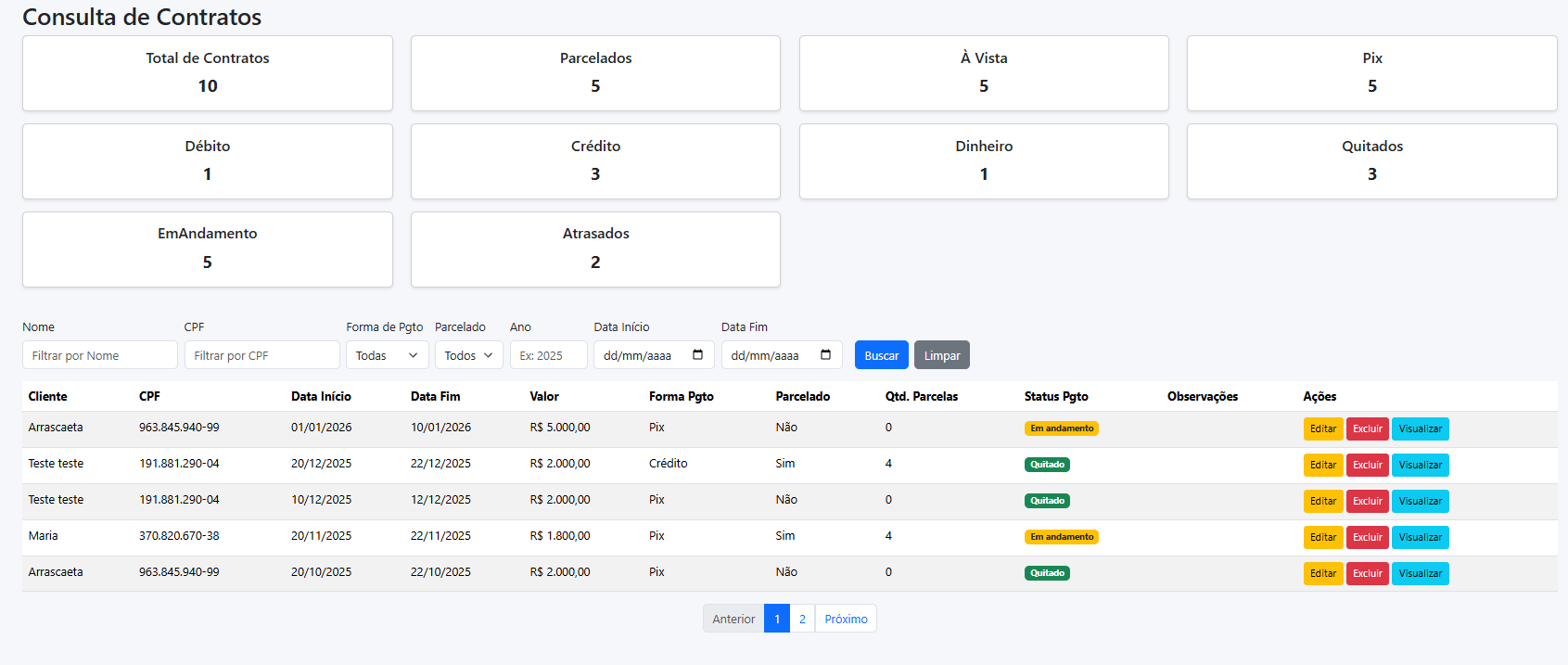This screenshot has height=665, width=1568.
Task: Open the Data Fim calendar picker icon
Action: point(825,355)
